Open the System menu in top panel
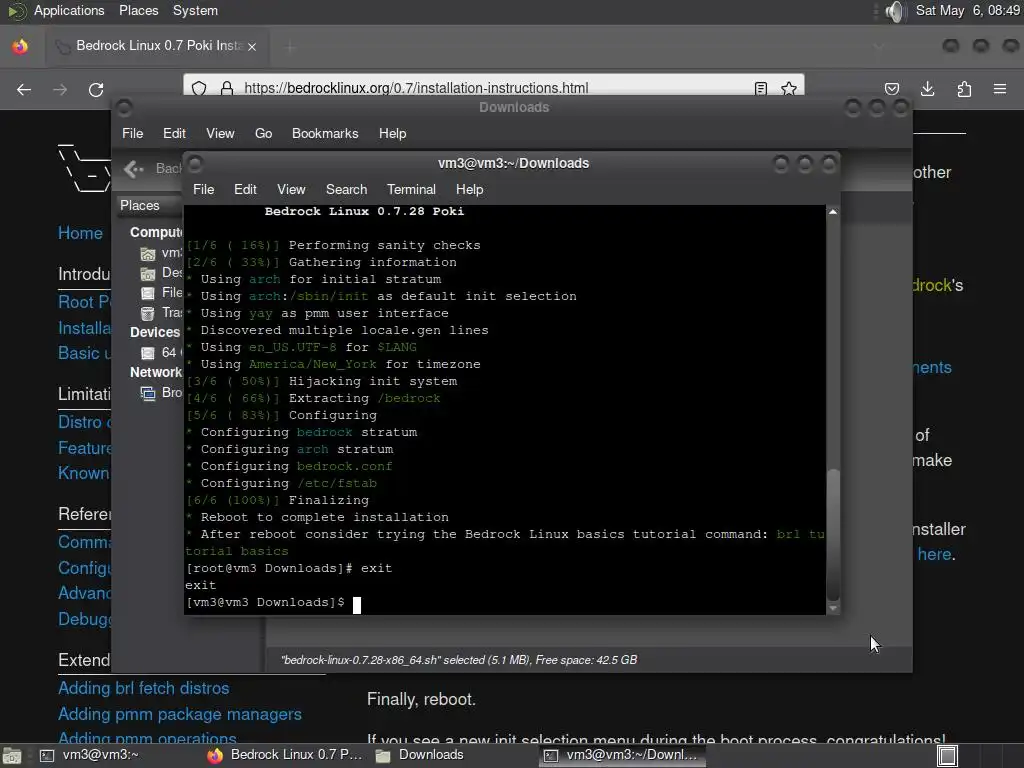 (195, 10)
